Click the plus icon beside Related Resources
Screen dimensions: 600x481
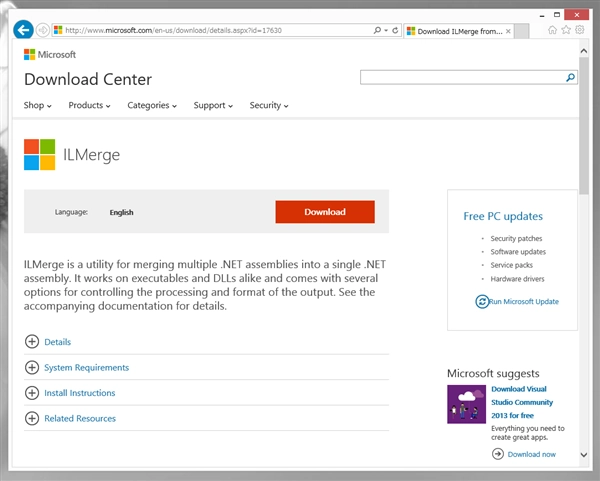(32, 418)
